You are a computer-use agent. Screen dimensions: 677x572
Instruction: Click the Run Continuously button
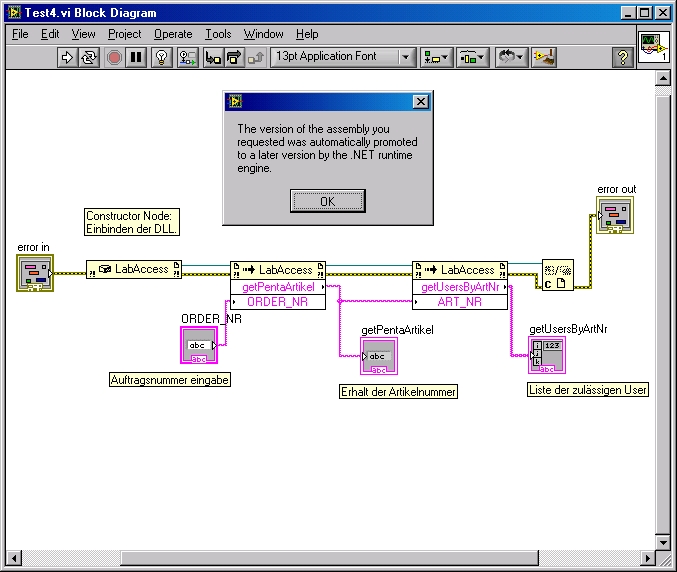(x=89, y=57)
